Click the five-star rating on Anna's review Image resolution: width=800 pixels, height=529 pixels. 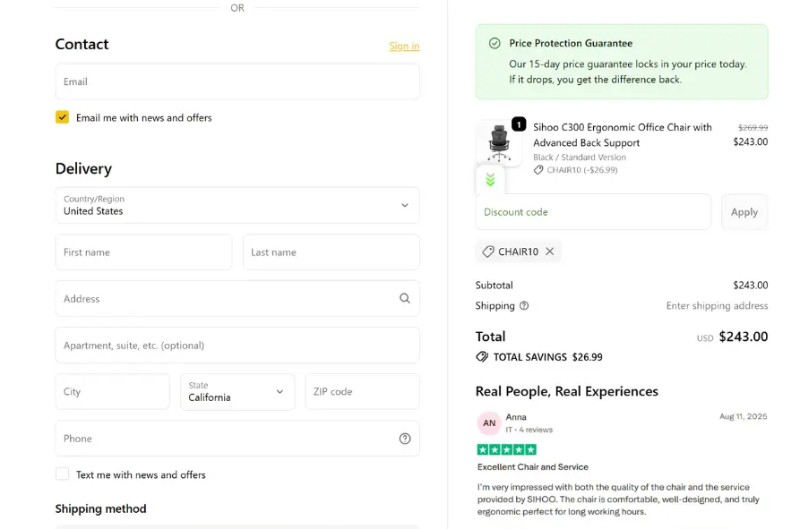click(507, 449)
